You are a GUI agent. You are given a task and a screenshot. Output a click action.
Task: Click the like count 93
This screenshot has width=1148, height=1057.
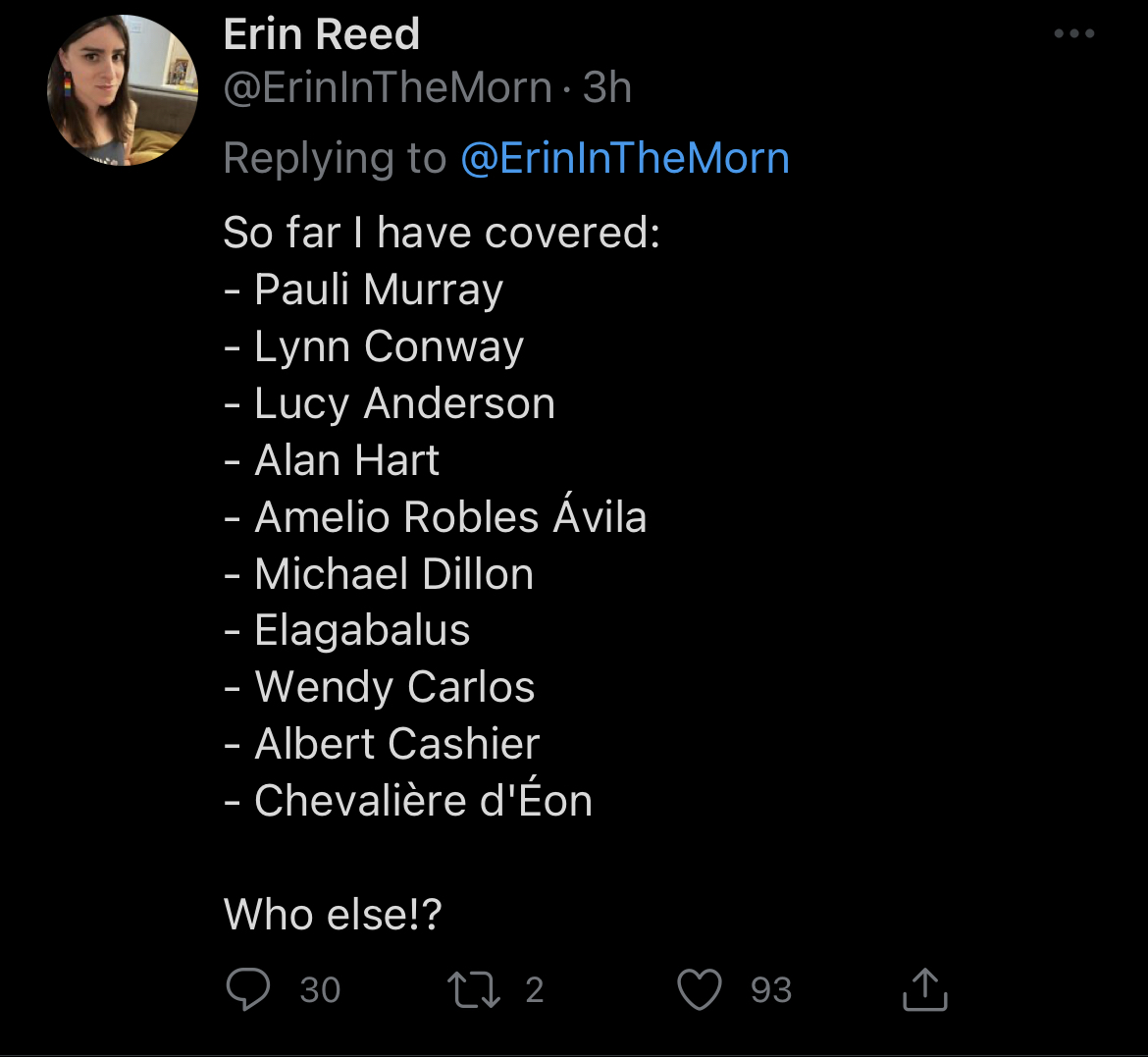click(x=771, y=990)
